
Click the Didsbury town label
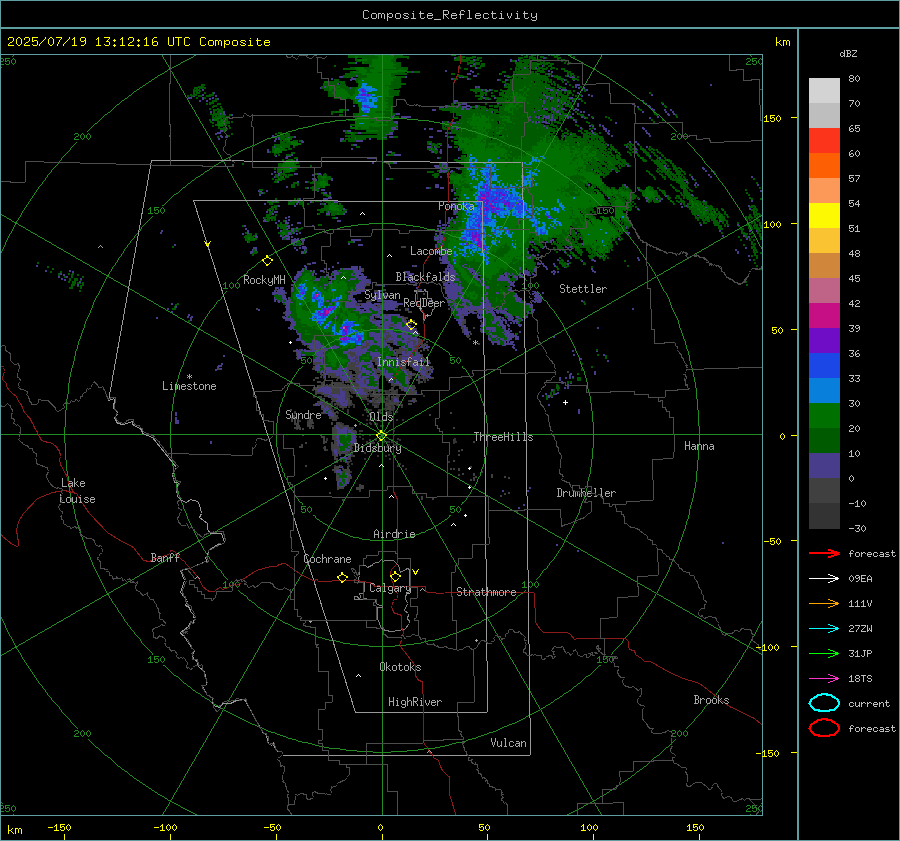[377, 448]
